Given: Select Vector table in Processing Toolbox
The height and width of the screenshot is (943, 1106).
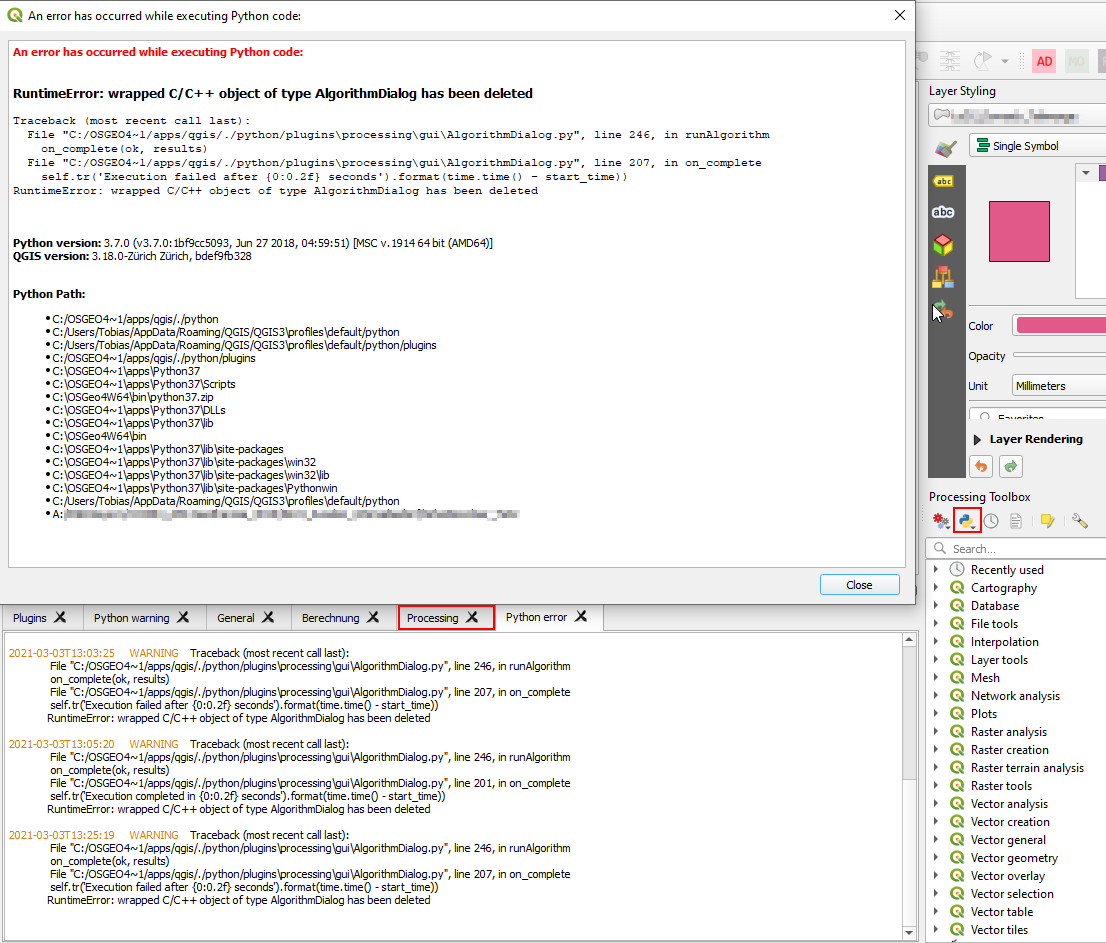Looking at the screenshot, I should (1002, 912).
